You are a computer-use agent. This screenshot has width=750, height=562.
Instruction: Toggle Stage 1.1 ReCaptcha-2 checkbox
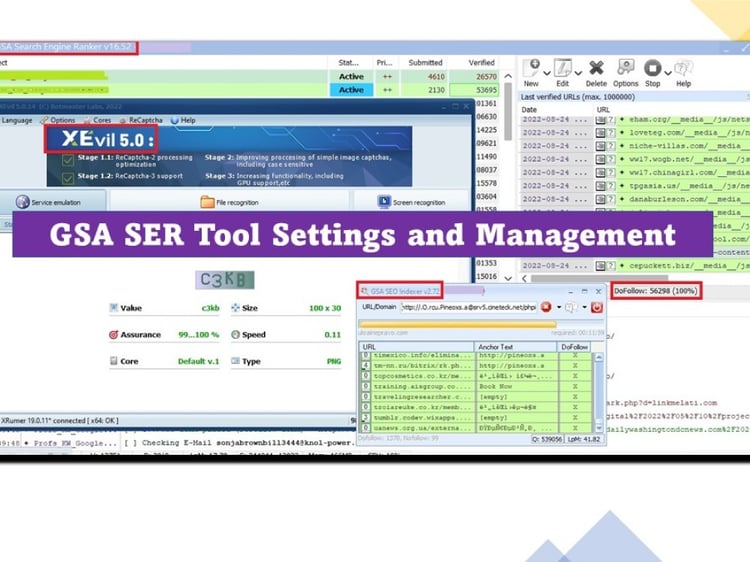click(68, 160)
